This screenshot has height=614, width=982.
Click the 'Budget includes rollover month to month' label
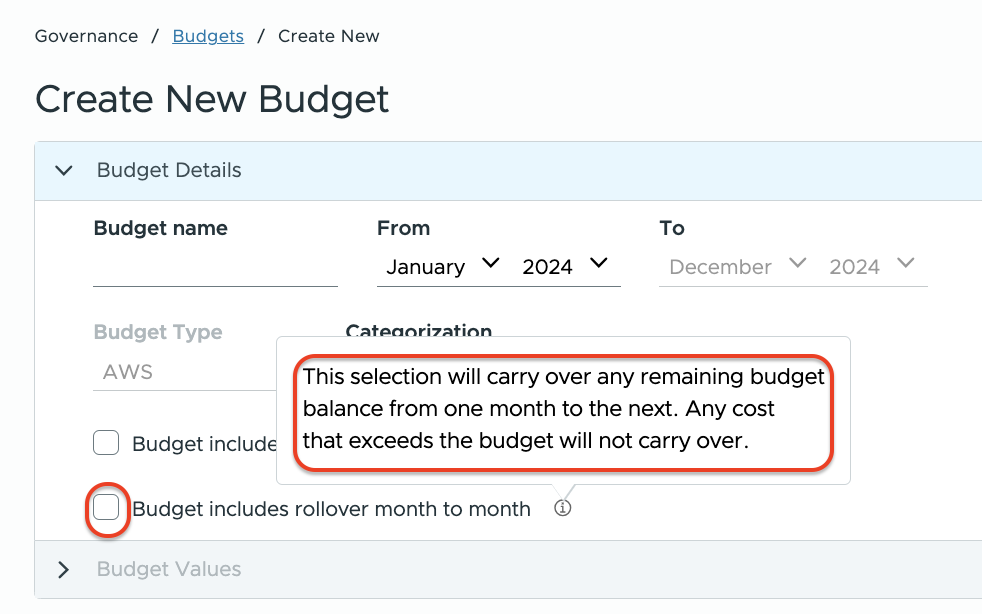[x=331, y=509]
